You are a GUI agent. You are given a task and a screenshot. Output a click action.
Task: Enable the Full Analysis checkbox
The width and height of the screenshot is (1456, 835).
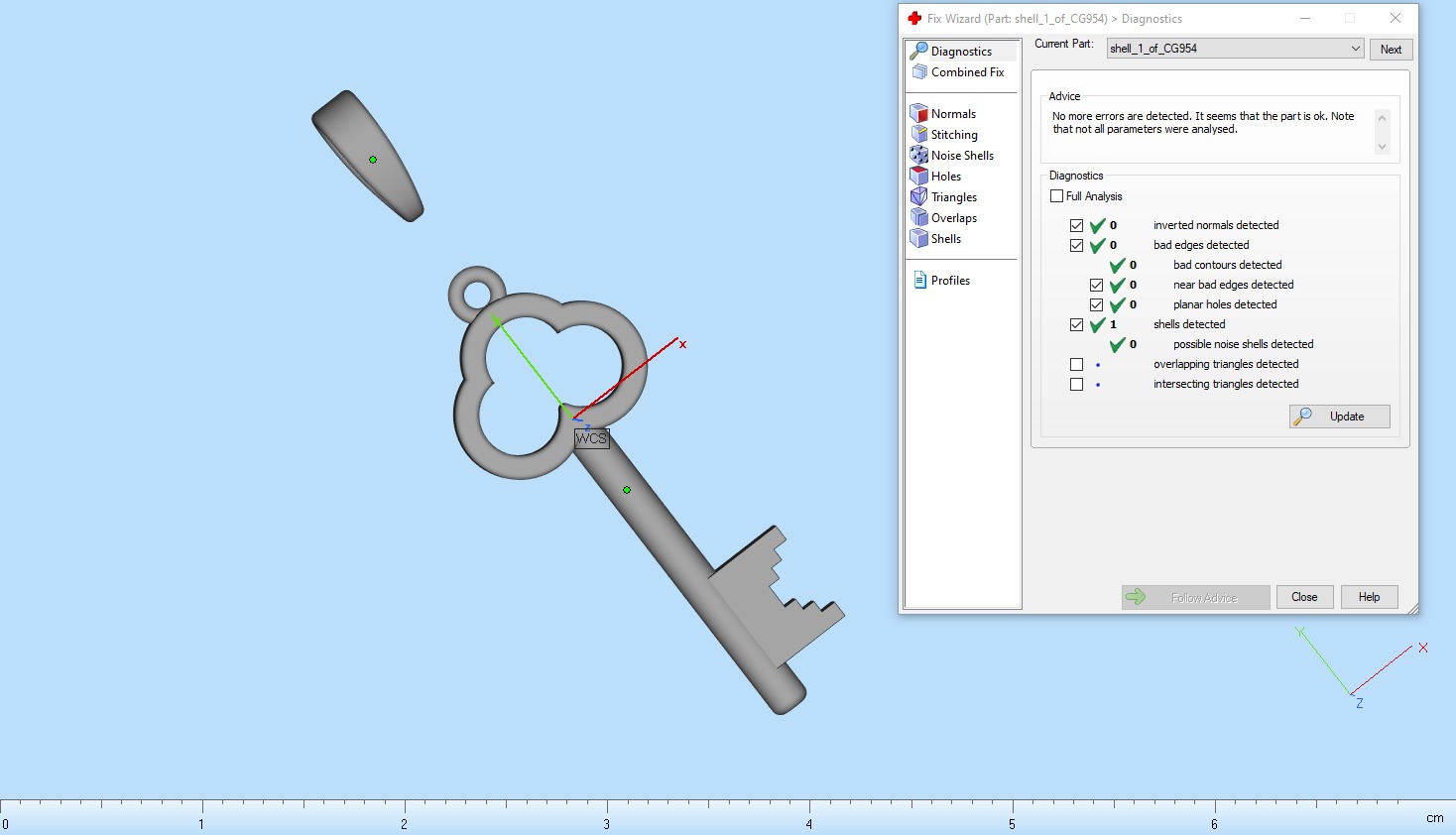click(x=1056, y=196)
